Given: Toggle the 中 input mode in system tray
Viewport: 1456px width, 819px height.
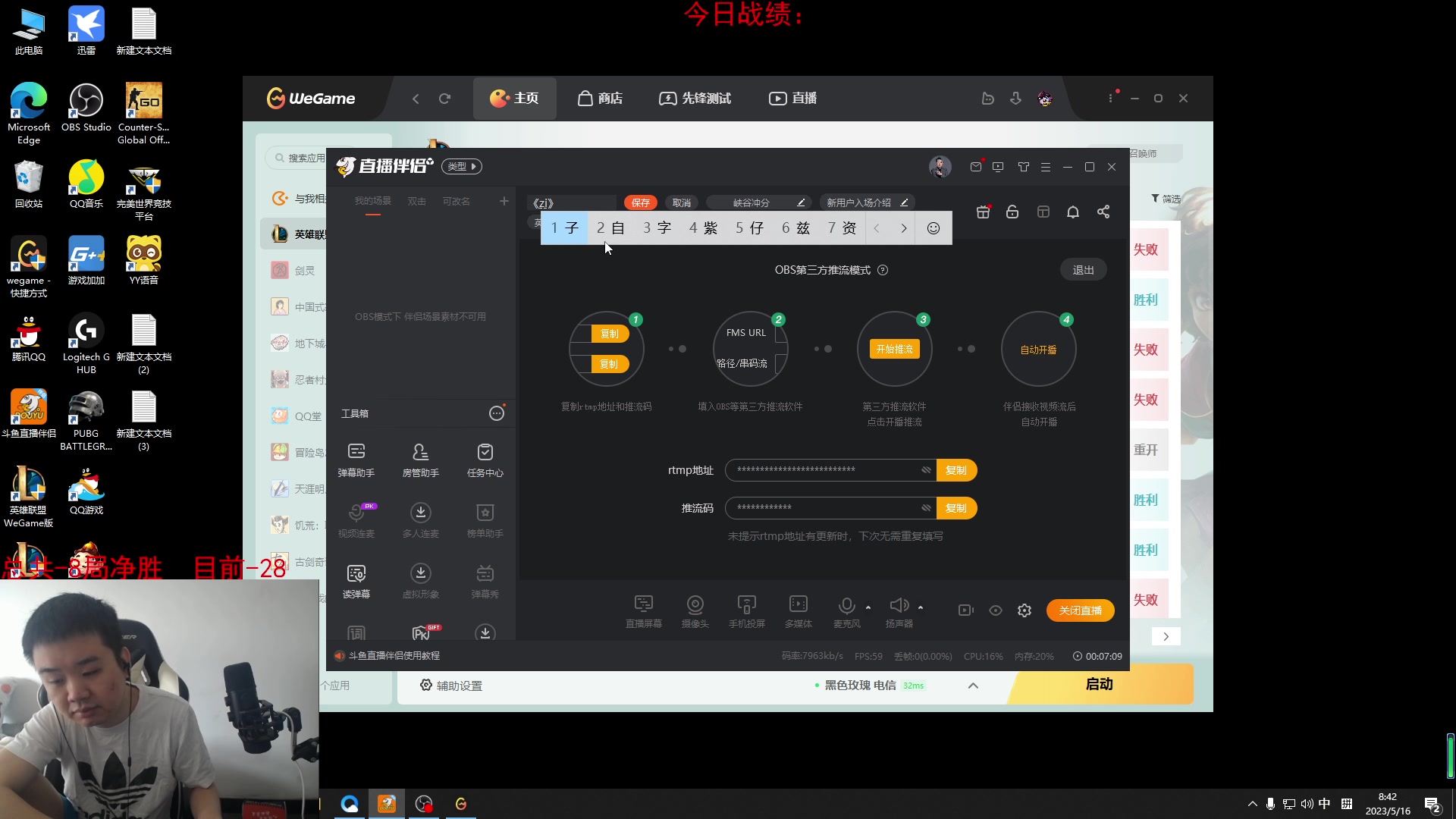Looking at the screenshot, I should click(x=1325, y=804).
